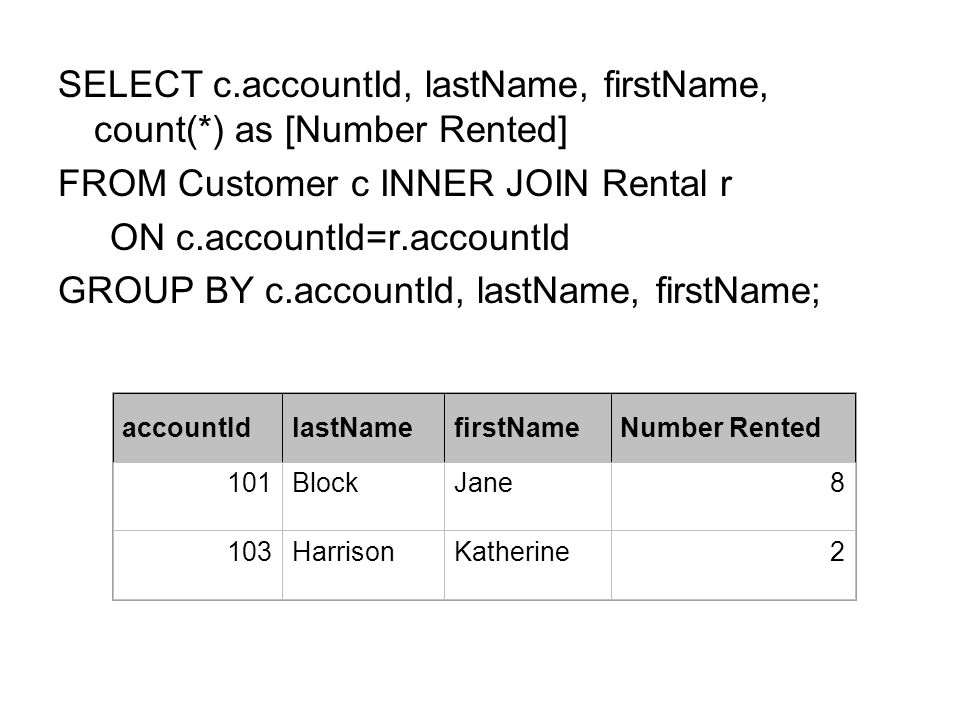
Task: Click the count(*) expression text
Action: [x=159, y=130]
